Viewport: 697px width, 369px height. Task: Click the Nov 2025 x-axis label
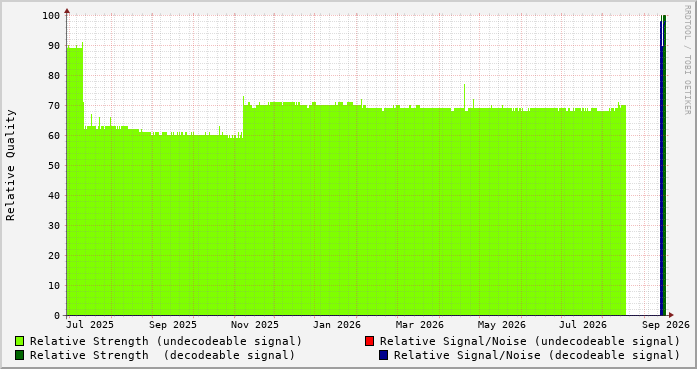255,325
